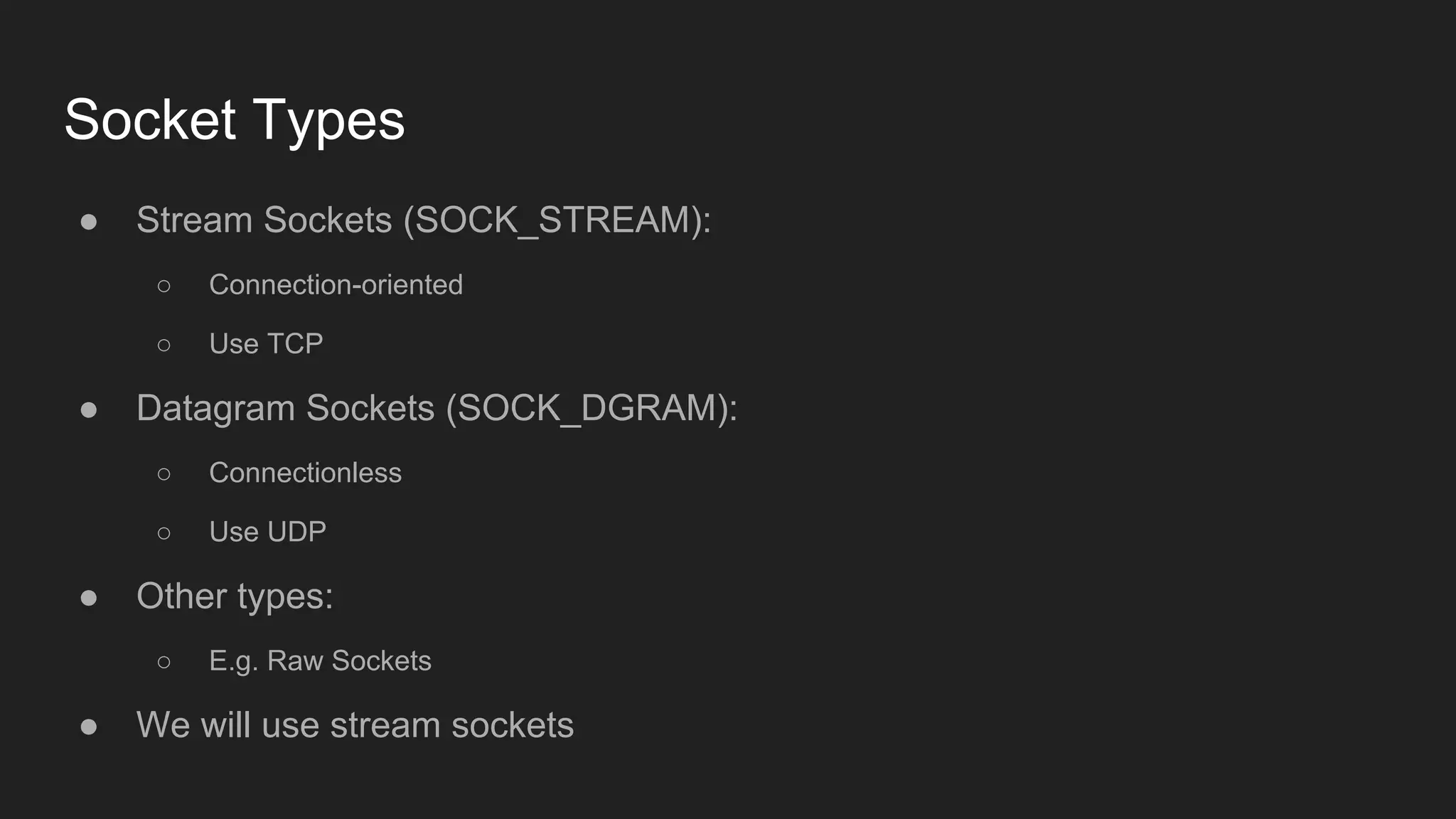
Task: Click the "We will use stream sockets" line
Action: [355, 726]
